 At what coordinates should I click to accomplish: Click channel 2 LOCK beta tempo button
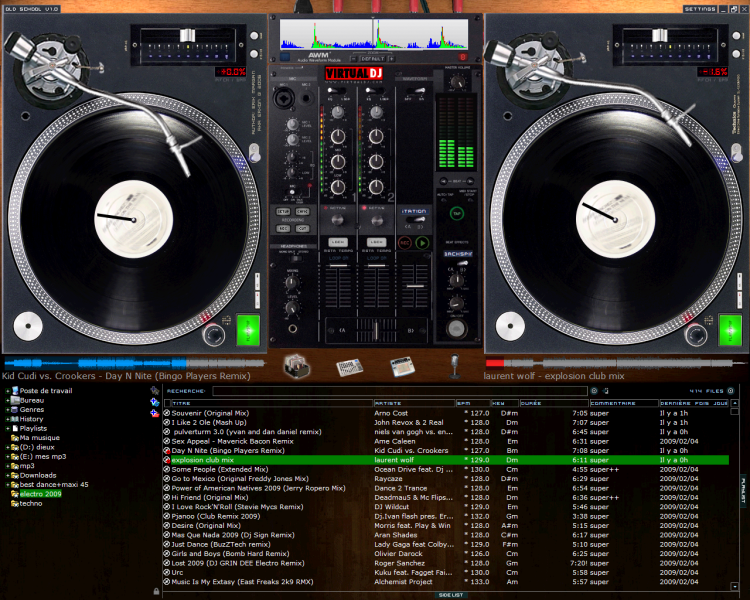point(376,242)
